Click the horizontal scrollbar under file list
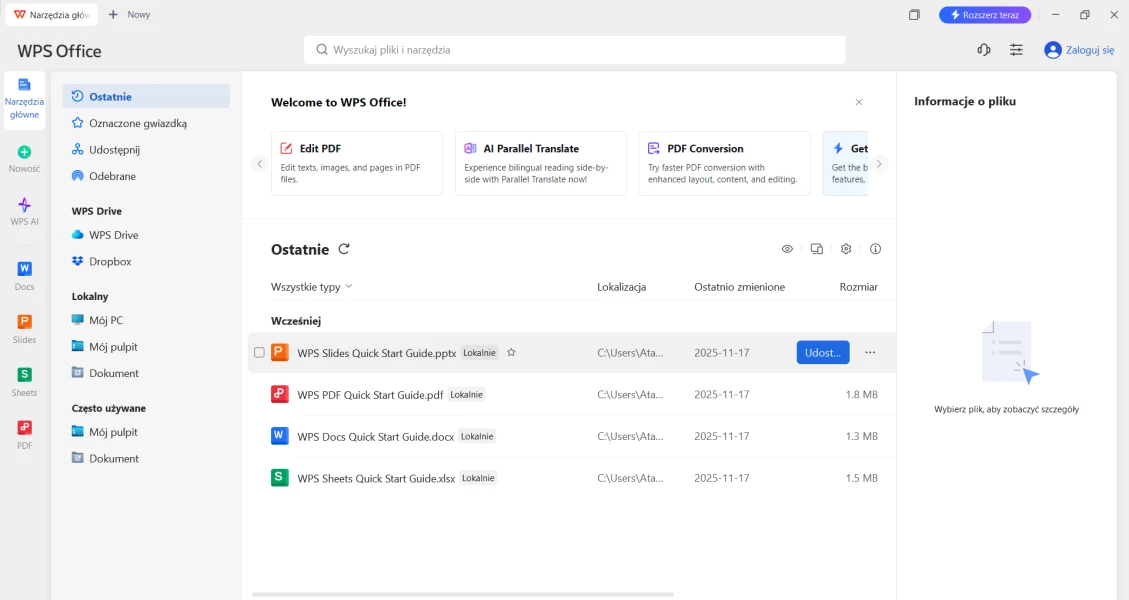This screenshot has height=600, width=1129. 462,594
